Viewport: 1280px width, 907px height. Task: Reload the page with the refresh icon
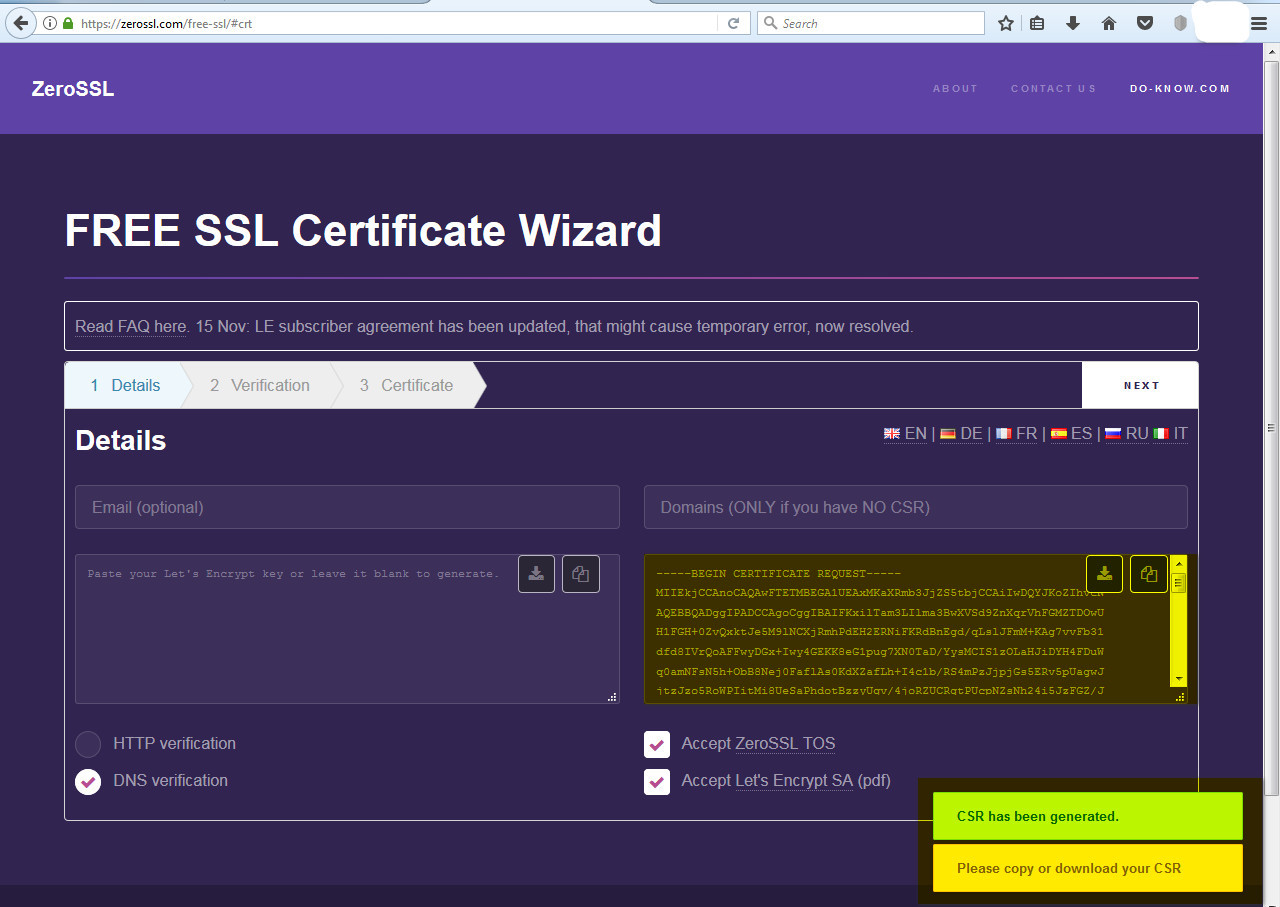(733, 23)
